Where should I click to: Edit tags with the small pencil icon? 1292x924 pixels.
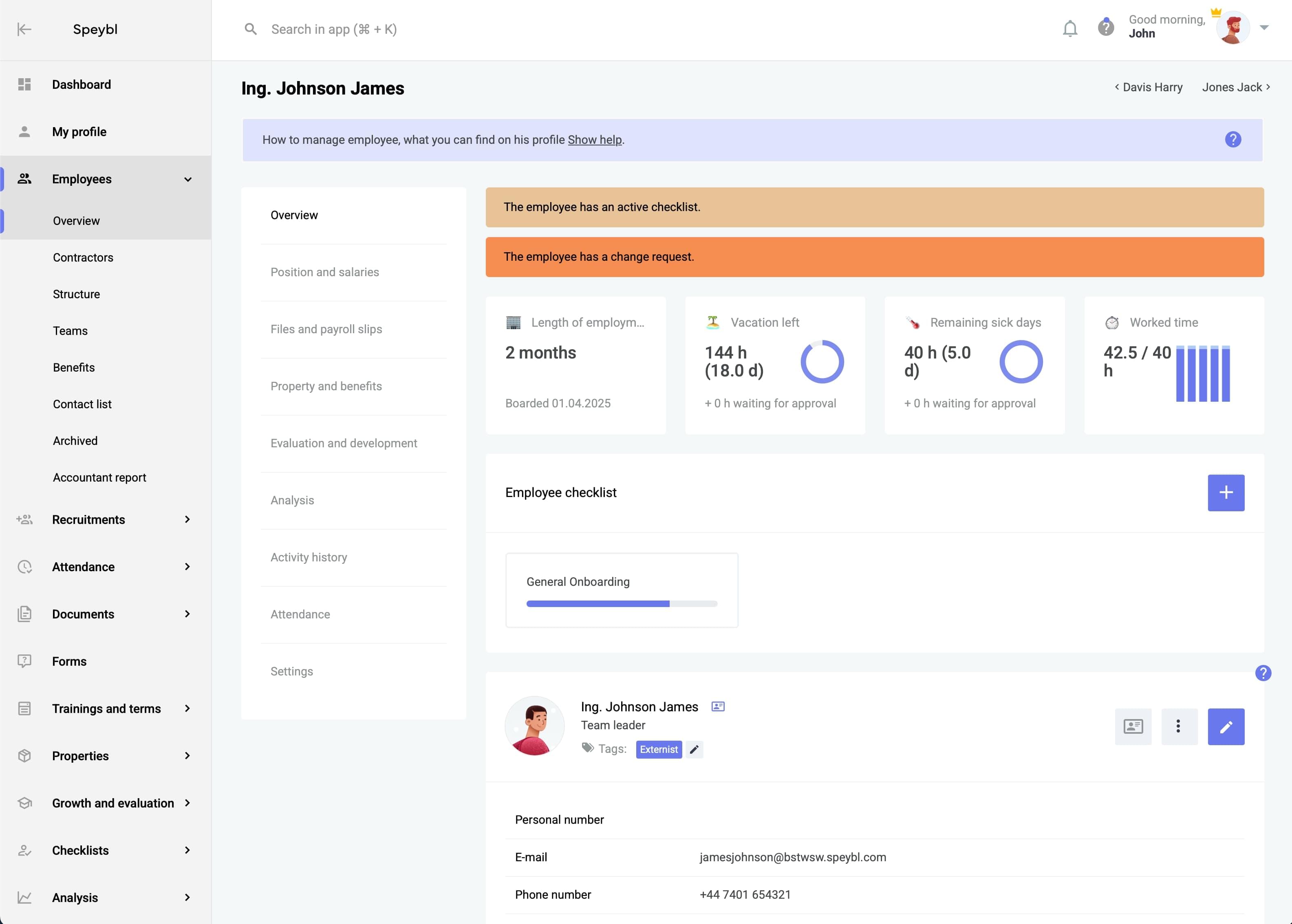point(694,749)
